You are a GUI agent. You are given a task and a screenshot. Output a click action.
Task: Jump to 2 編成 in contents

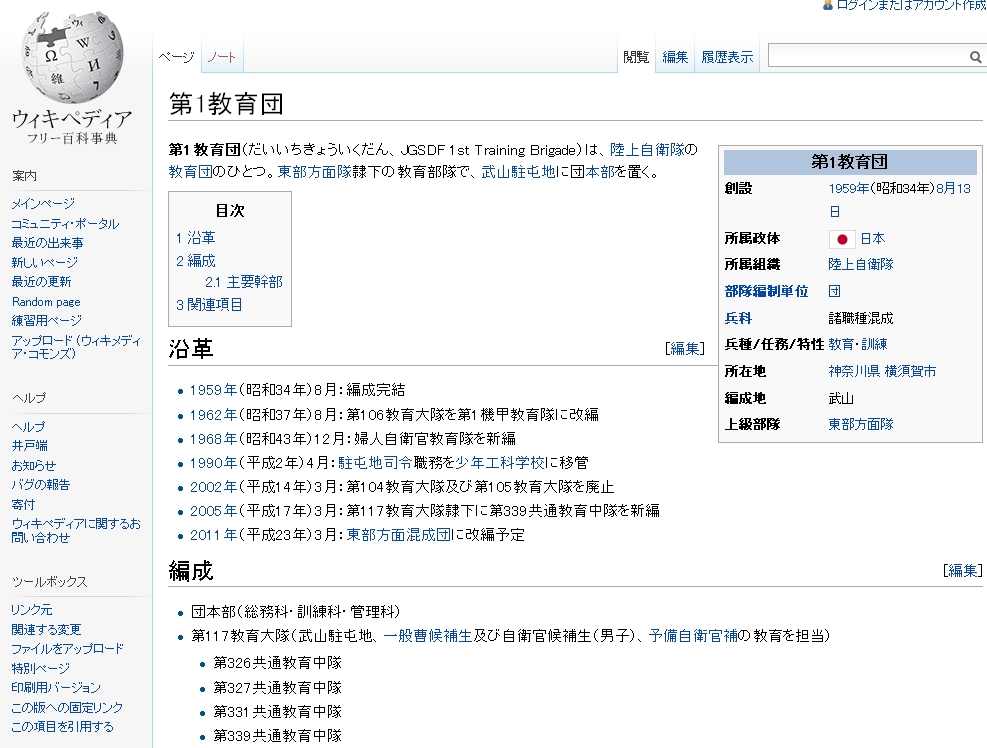pos(196,261)
